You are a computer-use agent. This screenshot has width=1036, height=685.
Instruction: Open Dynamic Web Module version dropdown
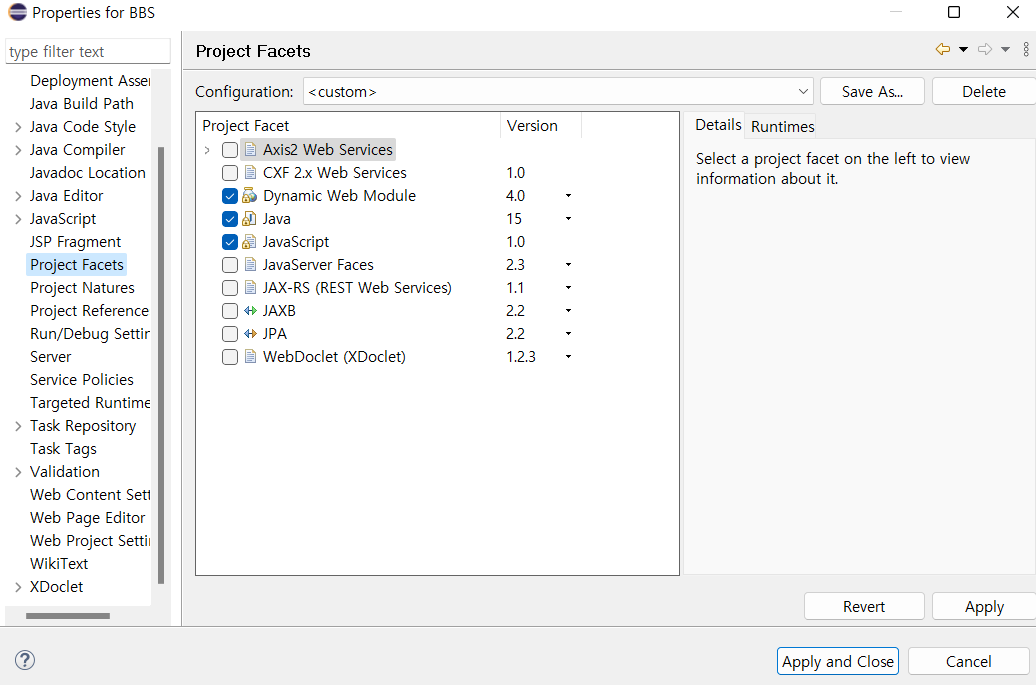point(568,196)
